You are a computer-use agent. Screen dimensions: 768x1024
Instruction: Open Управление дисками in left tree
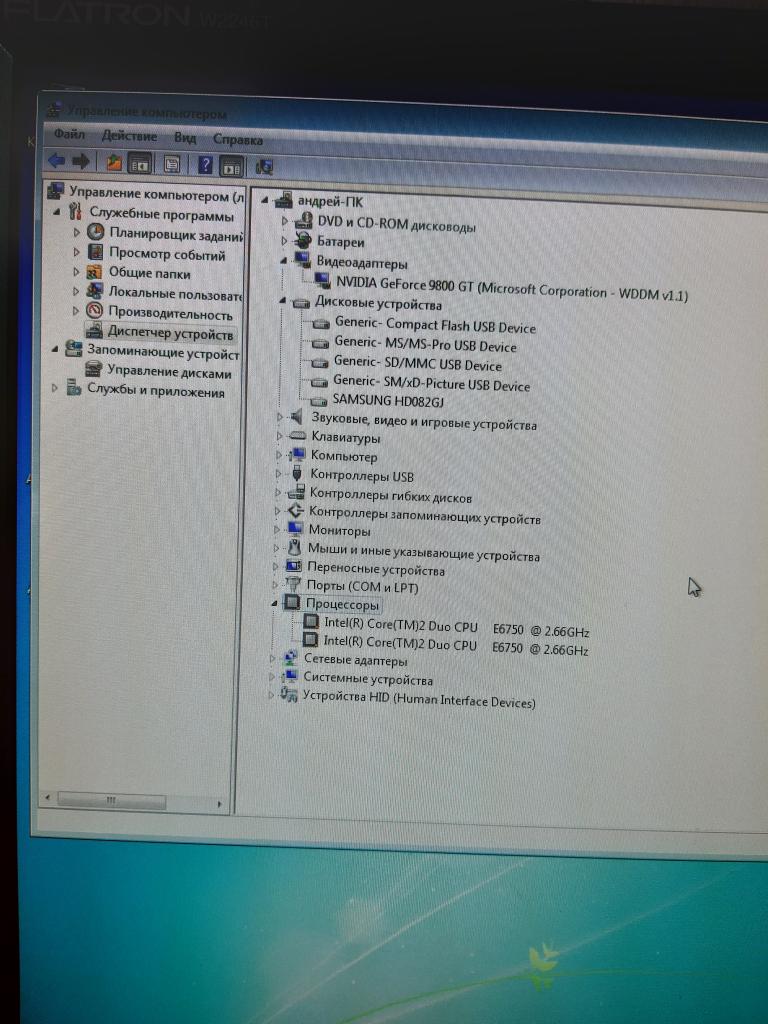click(168, 373)
